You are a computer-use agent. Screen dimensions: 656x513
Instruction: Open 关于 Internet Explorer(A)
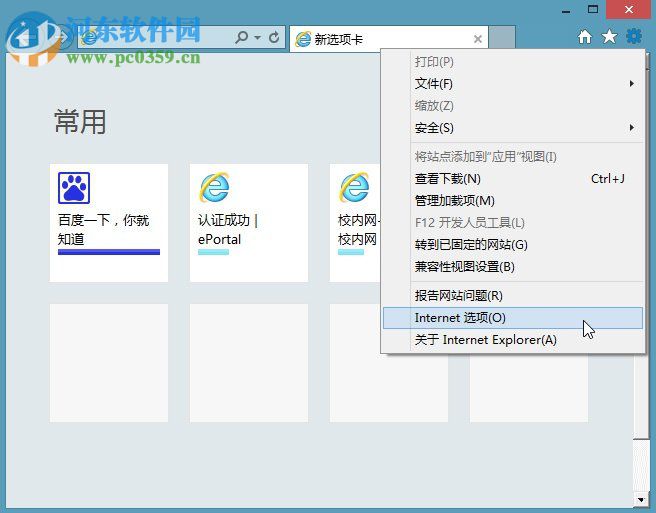coord(514,340)
